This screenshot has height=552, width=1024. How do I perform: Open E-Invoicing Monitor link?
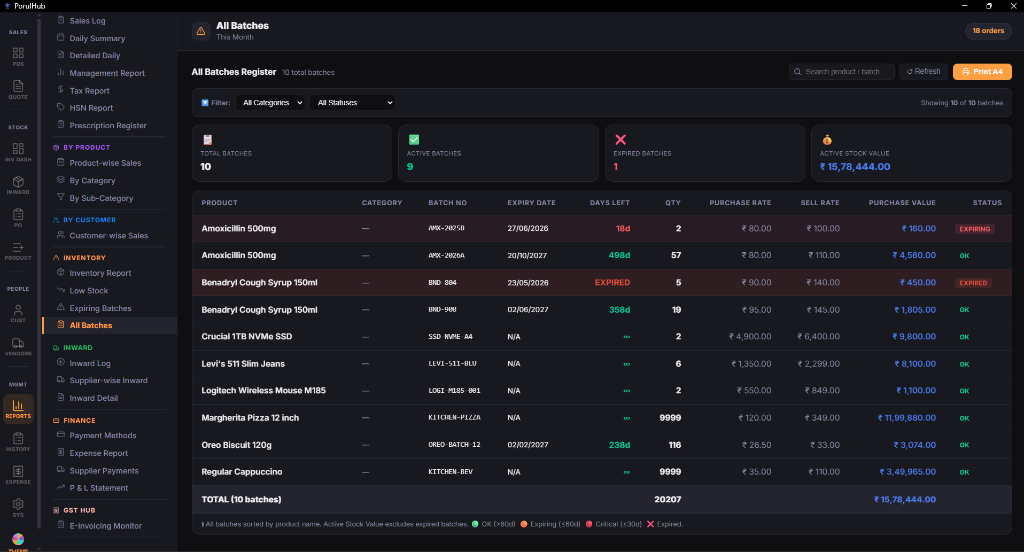click(x=106, y=526)
